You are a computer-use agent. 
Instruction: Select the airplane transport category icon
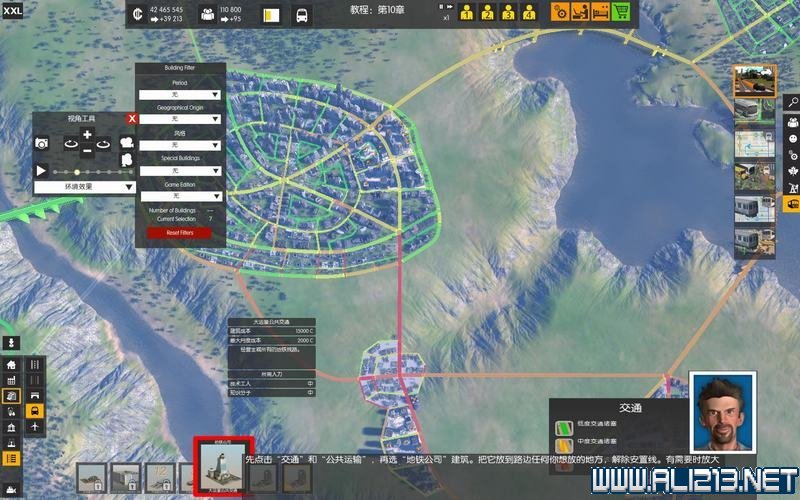pyautogui.click(x=35, y=427)
